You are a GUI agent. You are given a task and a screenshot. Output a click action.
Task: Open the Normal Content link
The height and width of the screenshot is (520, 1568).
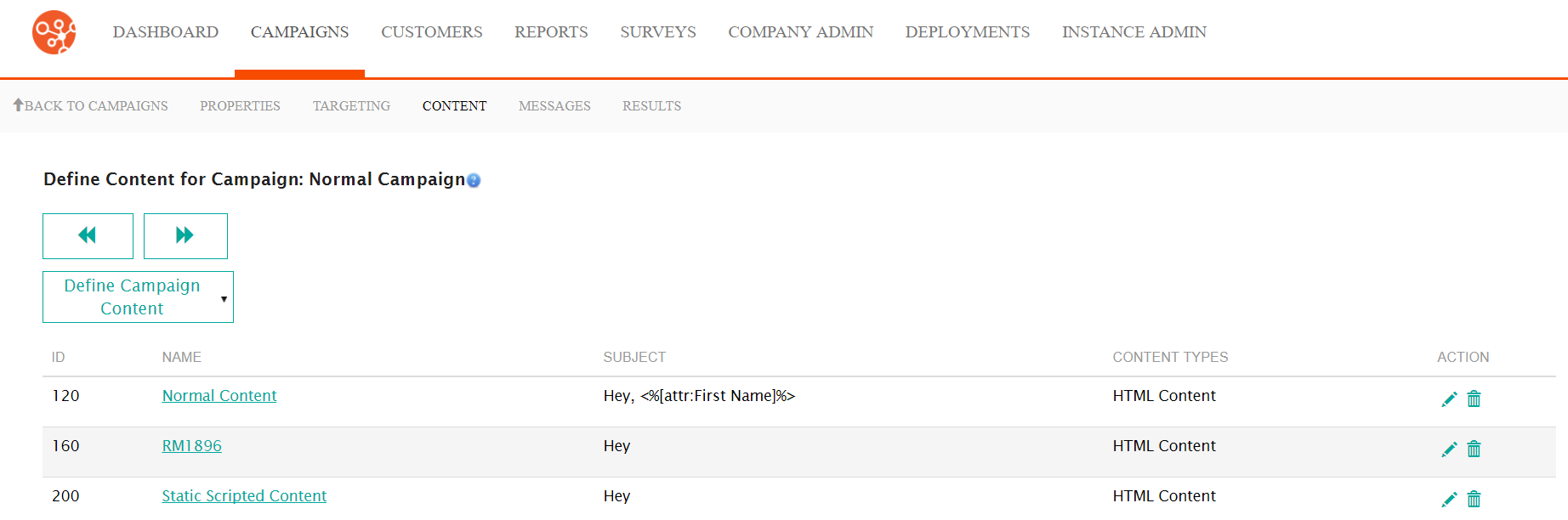[x=219, y=396]
